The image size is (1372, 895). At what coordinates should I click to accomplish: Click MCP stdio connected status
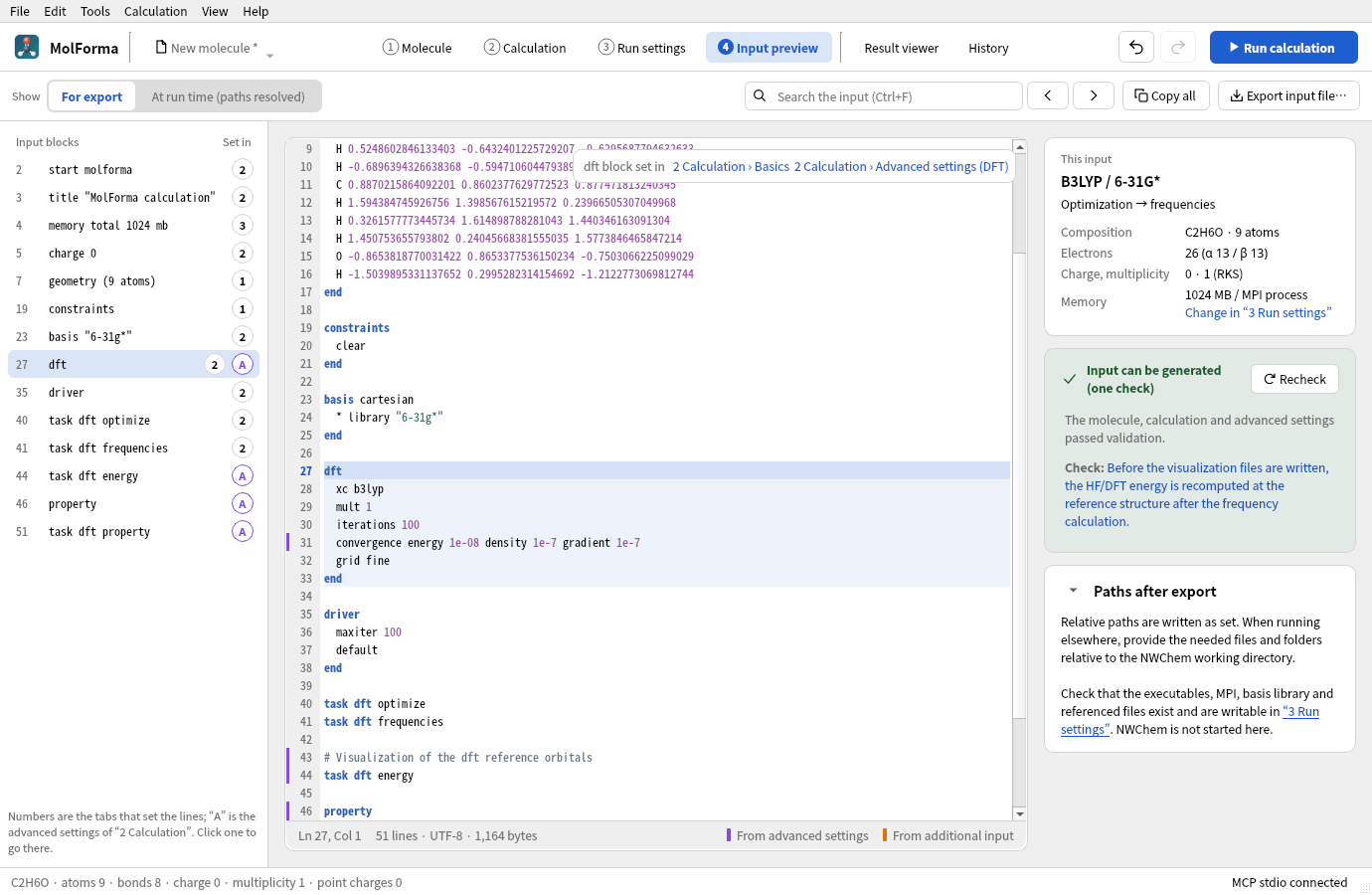(x=1289, y=882)
